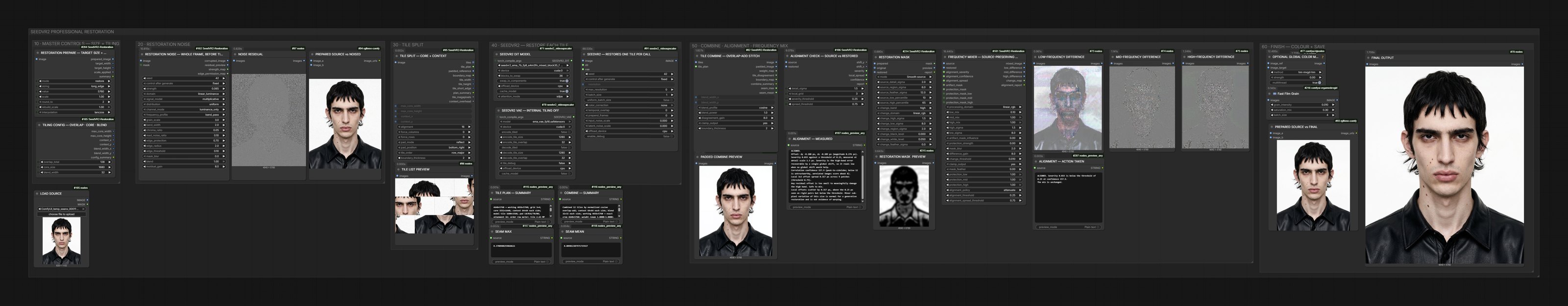1568x306 pixels.
Task: Click the #77 comfyui-kjnodes node badge
Action: click(1312, 51)
